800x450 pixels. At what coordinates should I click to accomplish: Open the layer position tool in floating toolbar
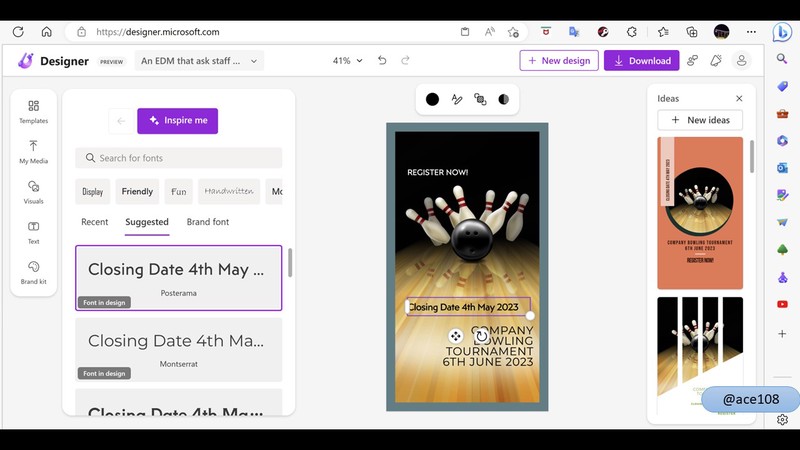(480, 99)
